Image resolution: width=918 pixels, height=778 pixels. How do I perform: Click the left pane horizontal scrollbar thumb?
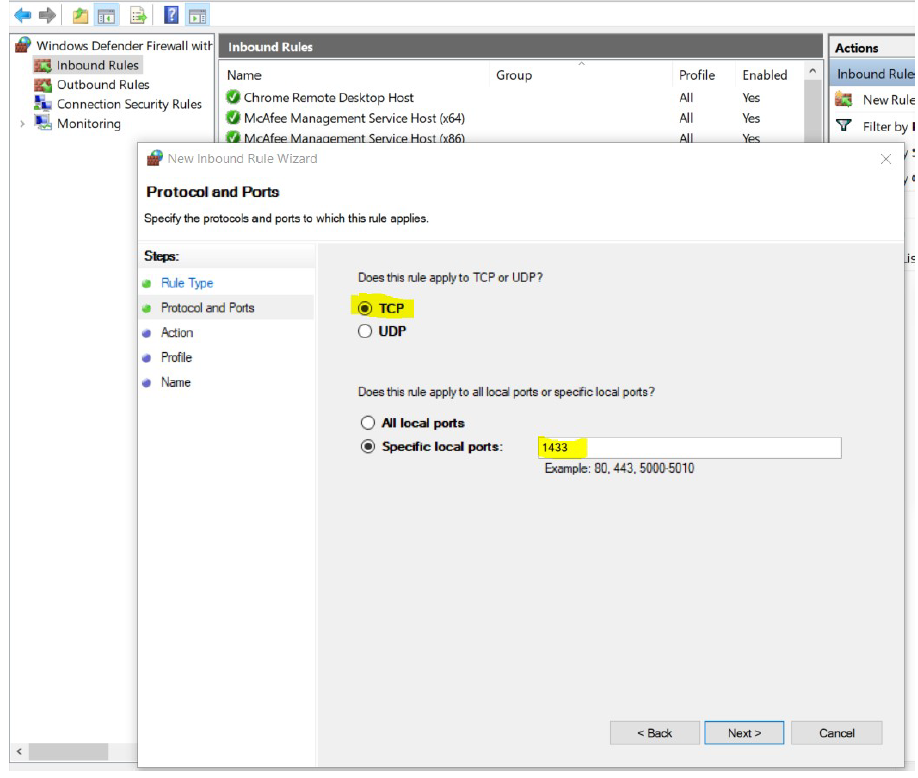tap(68, 751)
